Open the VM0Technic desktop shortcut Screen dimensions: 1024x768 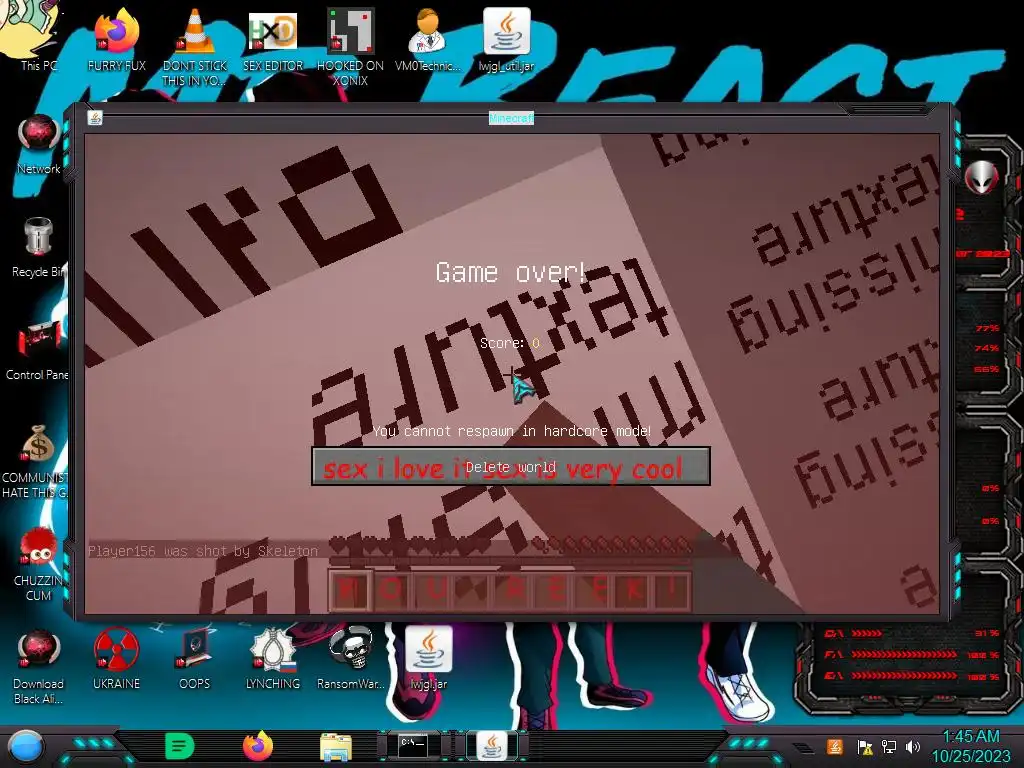428,39
